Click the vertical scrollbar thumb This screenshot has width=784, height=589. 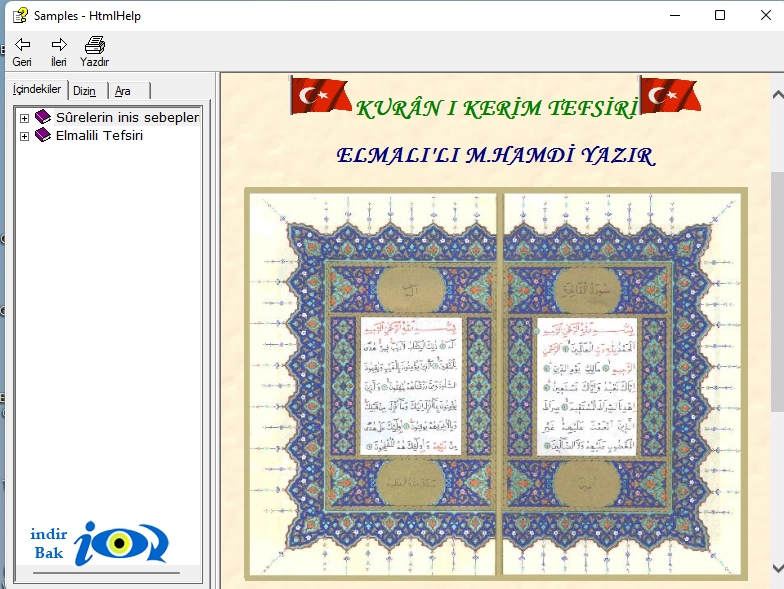click(x=778, y=291)
